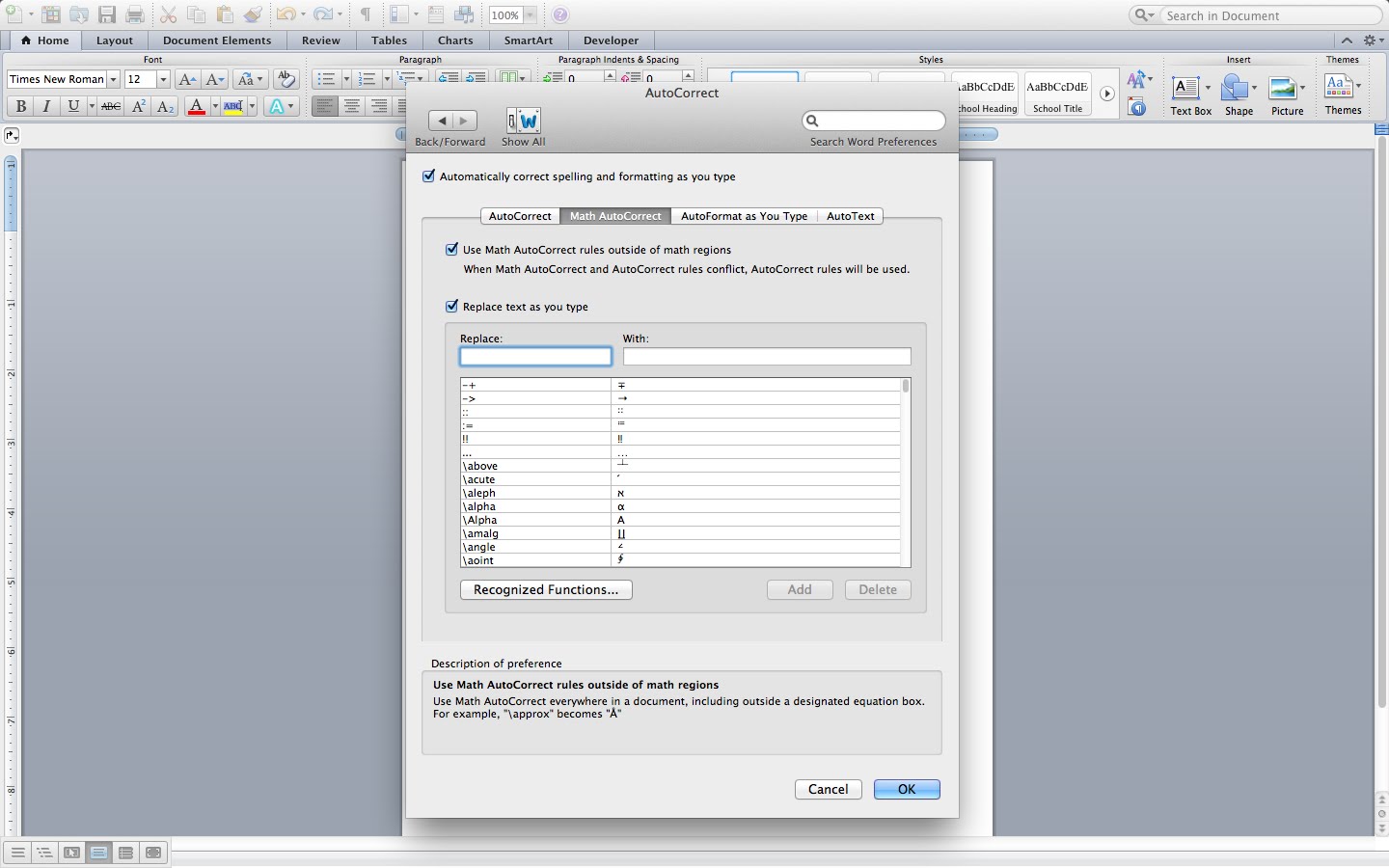This screenshot has width=1389, height=868.
Task: Open the font size dropdown
Action: click(162, 79)
